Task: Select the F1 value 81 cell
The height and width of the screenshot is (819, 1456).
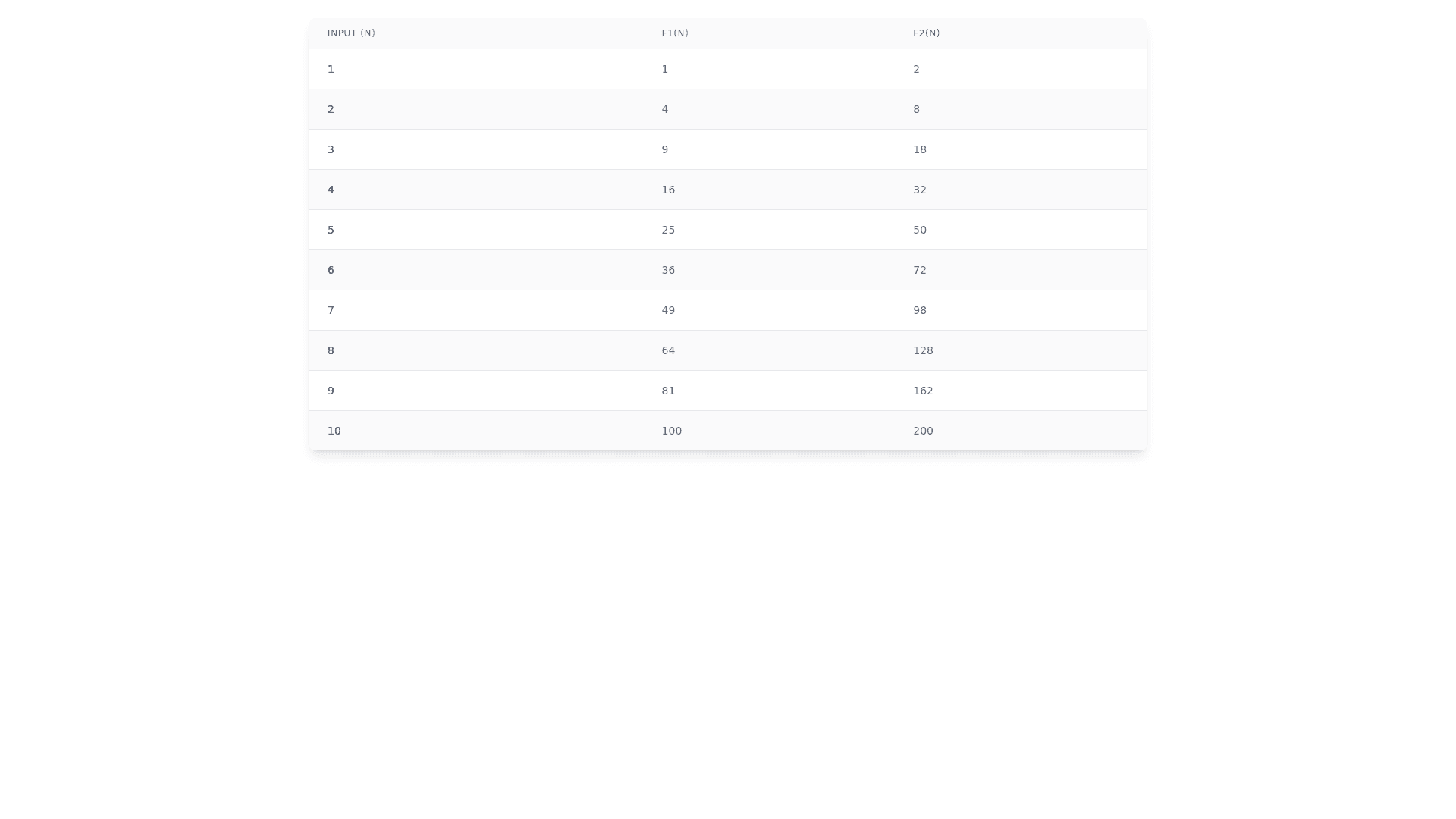Action: point(668,391)
